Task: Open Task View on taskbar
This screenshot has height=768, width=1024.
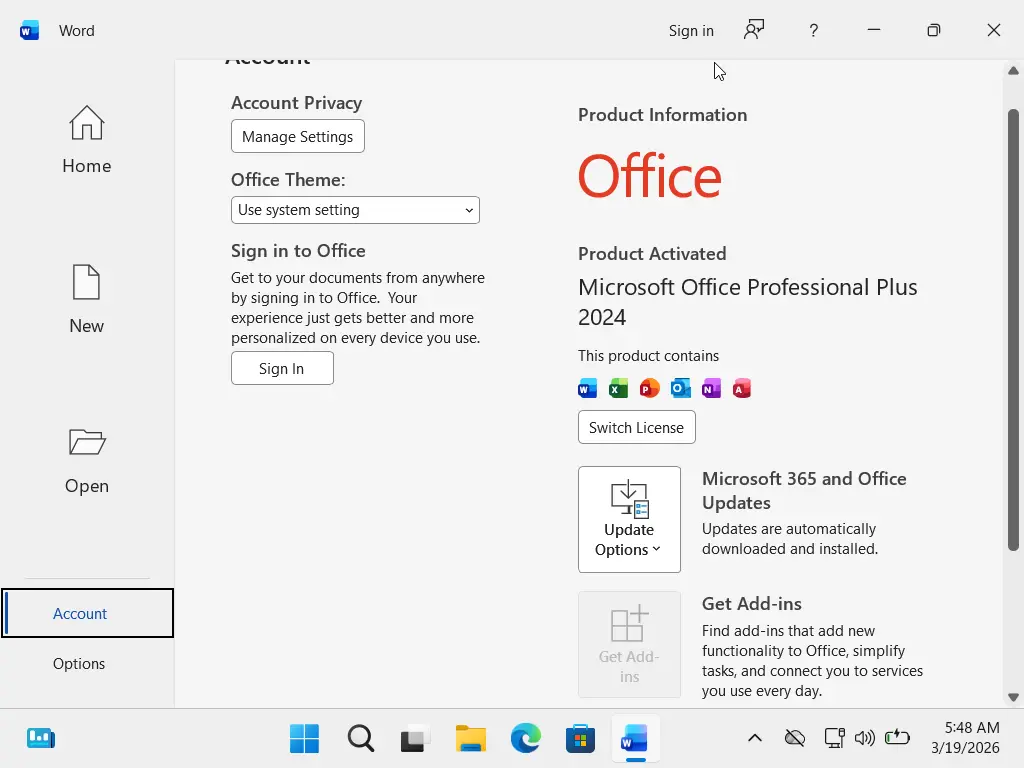Action: 415,739
